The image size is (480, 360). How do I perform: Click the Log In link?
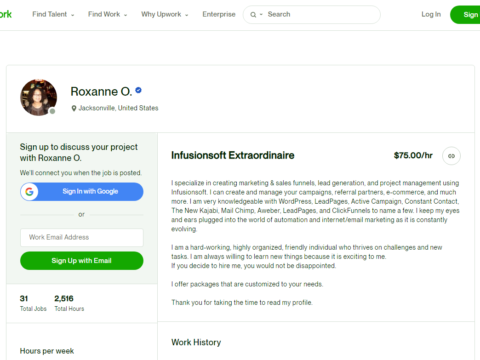431,14
